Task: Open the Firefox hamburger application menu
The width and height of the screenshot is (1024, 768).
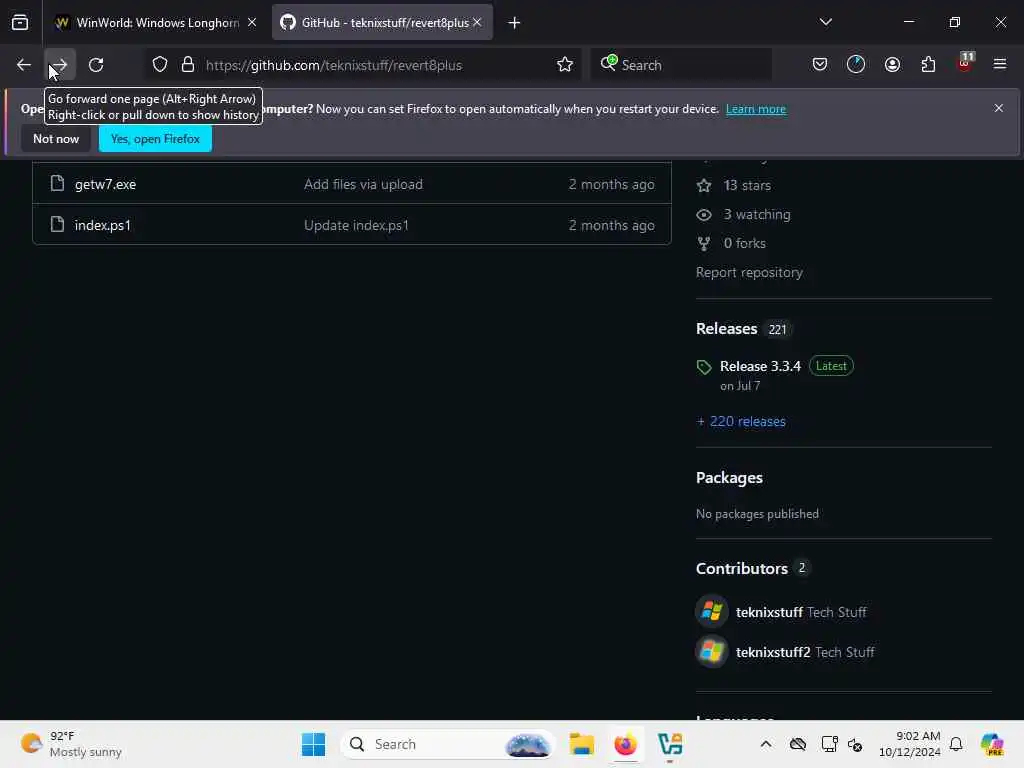Action: click(x=1000, y=64)
